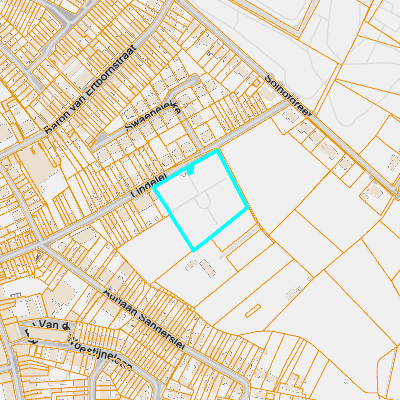
Task: Click the Baron van Ertbornstraat street label
Action: tap(91, 89)
